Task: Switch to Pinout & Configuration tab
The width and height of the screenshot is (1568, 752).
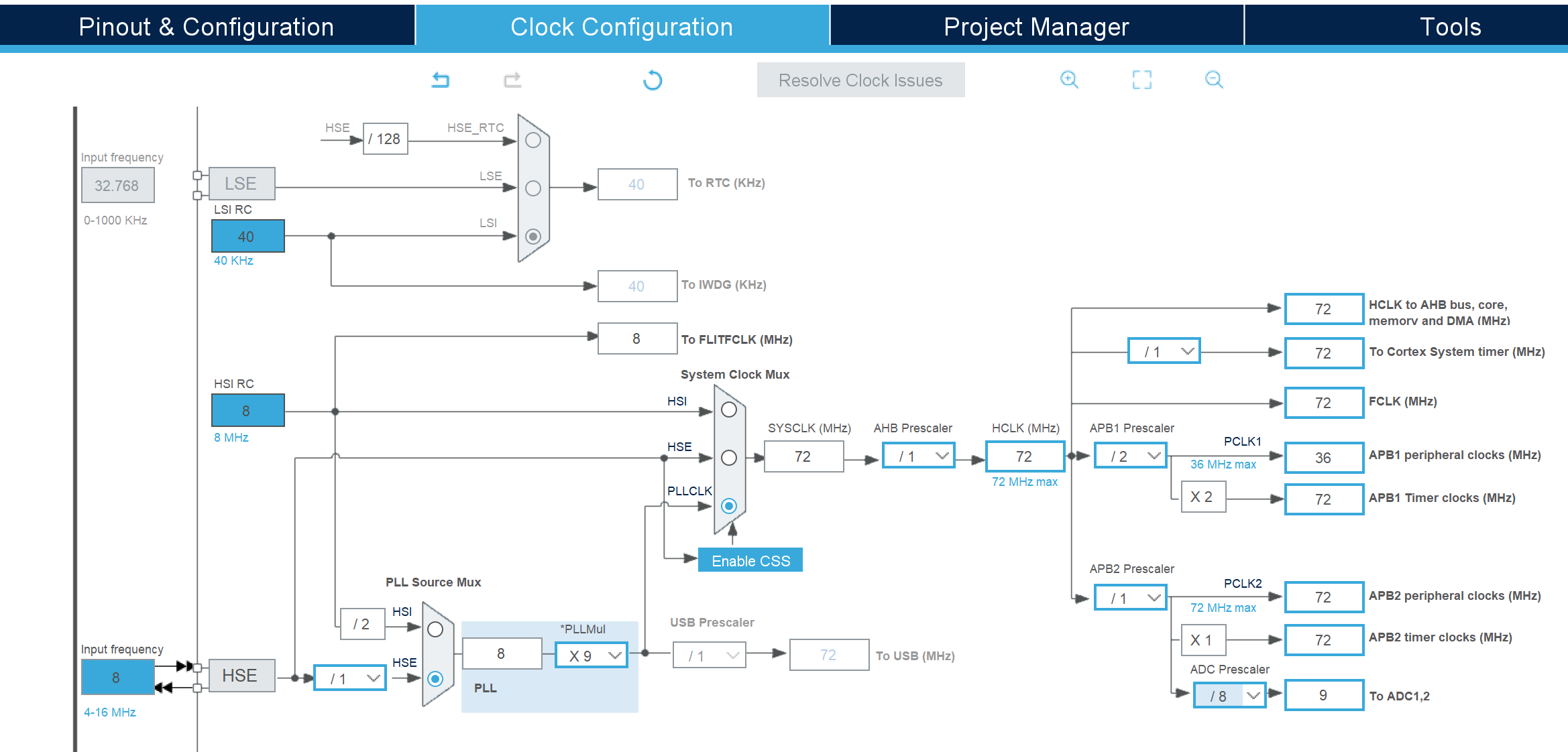Action: pyautogui.click(x=207, y=27)
